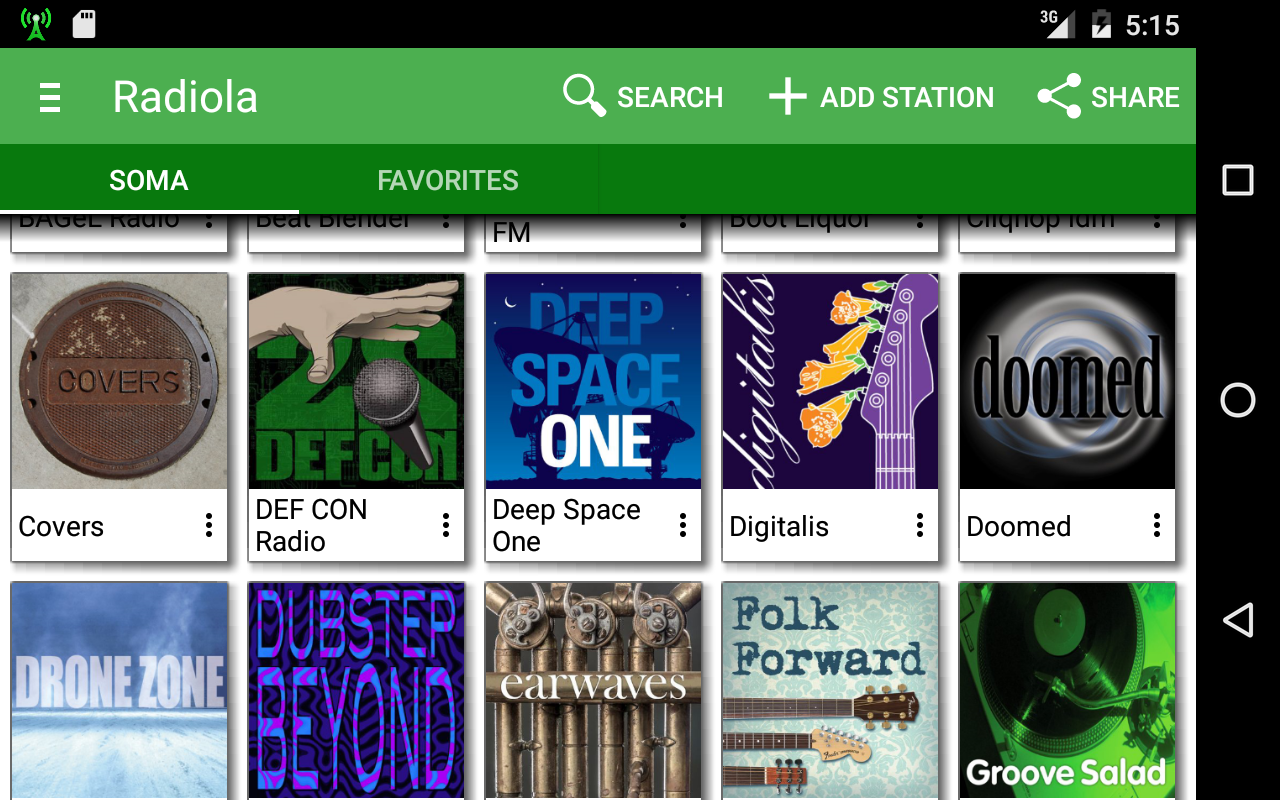Image resolution: width=1280 pixels, height=800 pixels.
Task: Open overflow menu for DEF CON Radio
Action: 445,525
